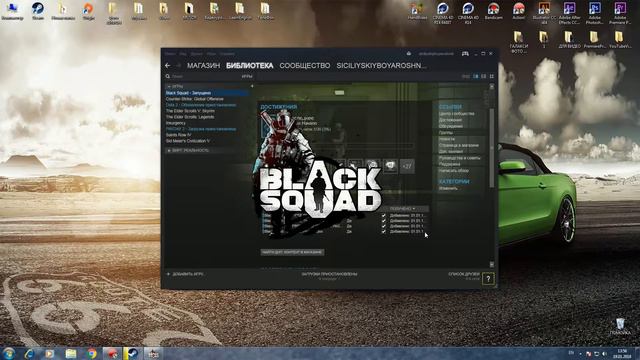The image size is (640, 360).
Task: Open the Windows Start menu
Action: 9,353
